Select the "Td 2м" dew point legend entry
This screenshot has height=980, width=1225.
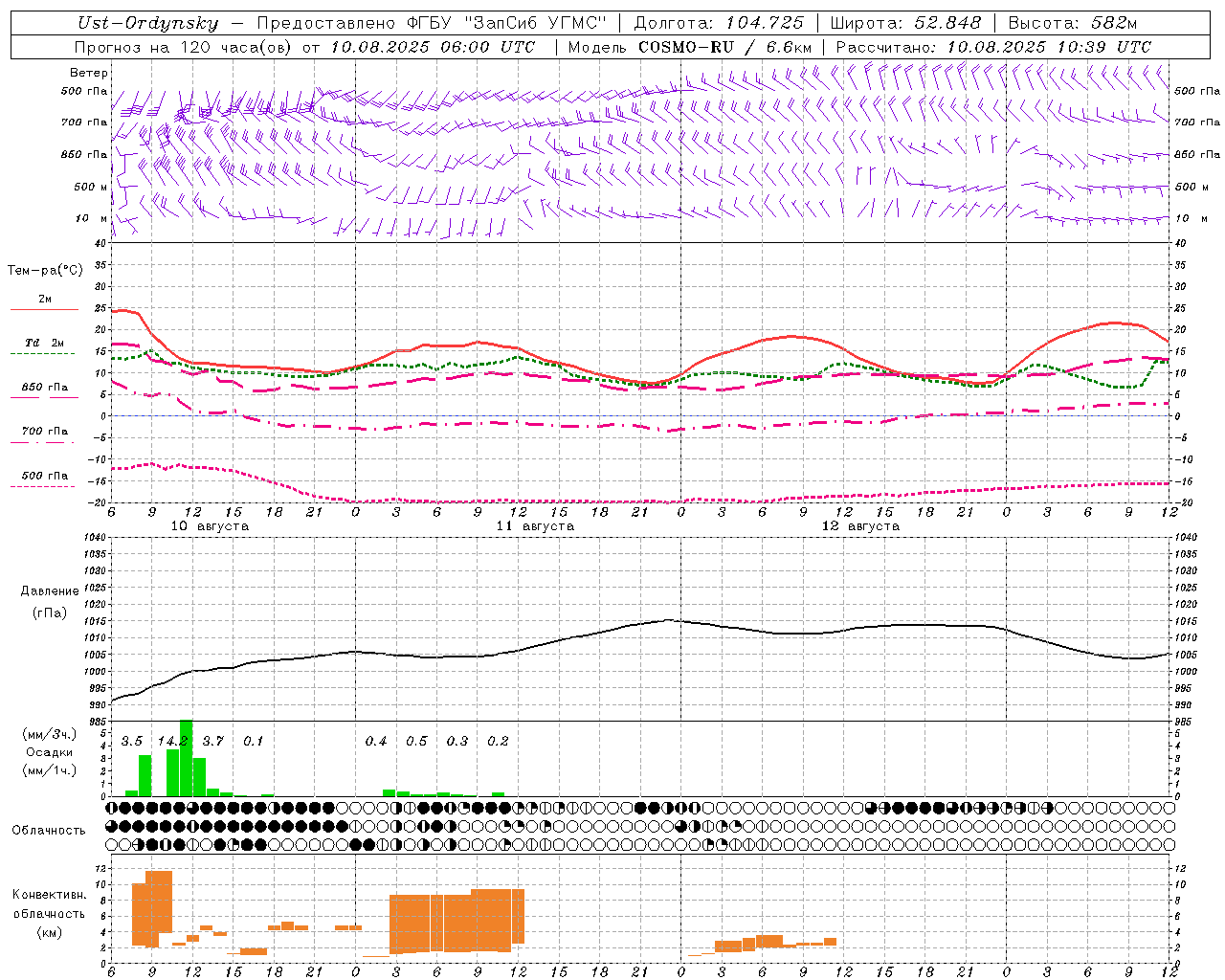(45, 343)
